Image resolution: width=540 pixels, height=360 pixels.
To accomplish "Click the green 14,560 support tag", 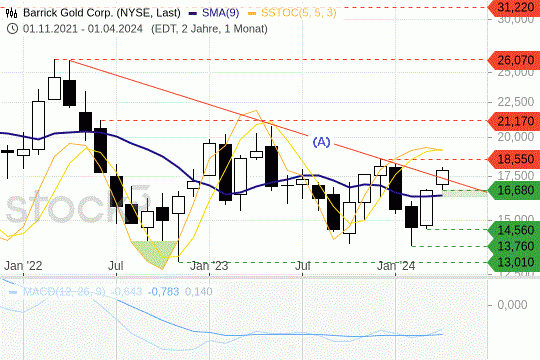I will [514, 230].
